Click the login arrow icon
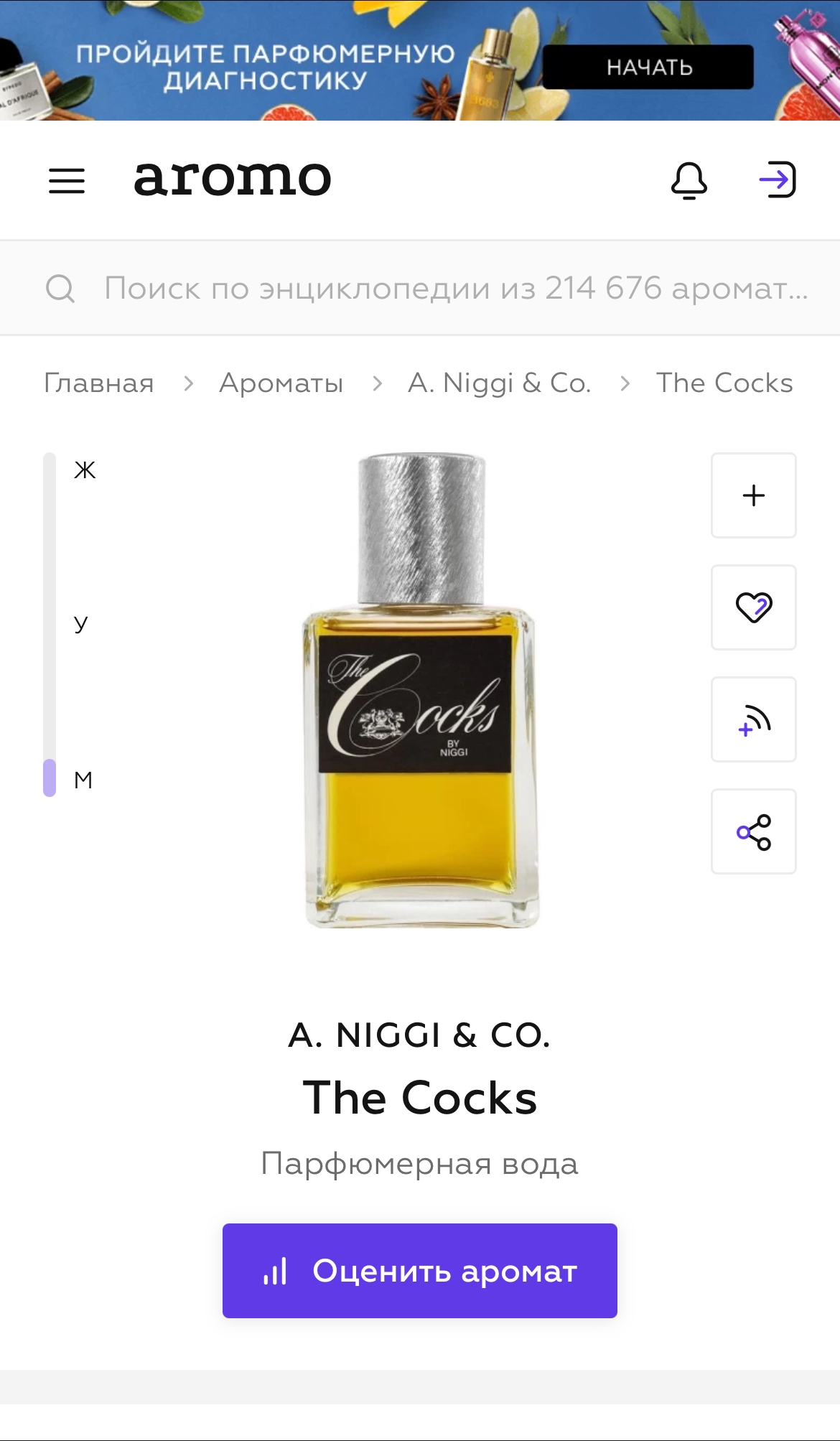Image resolution: width=840 pixels, height=1441 pixels. coord(778,179)
